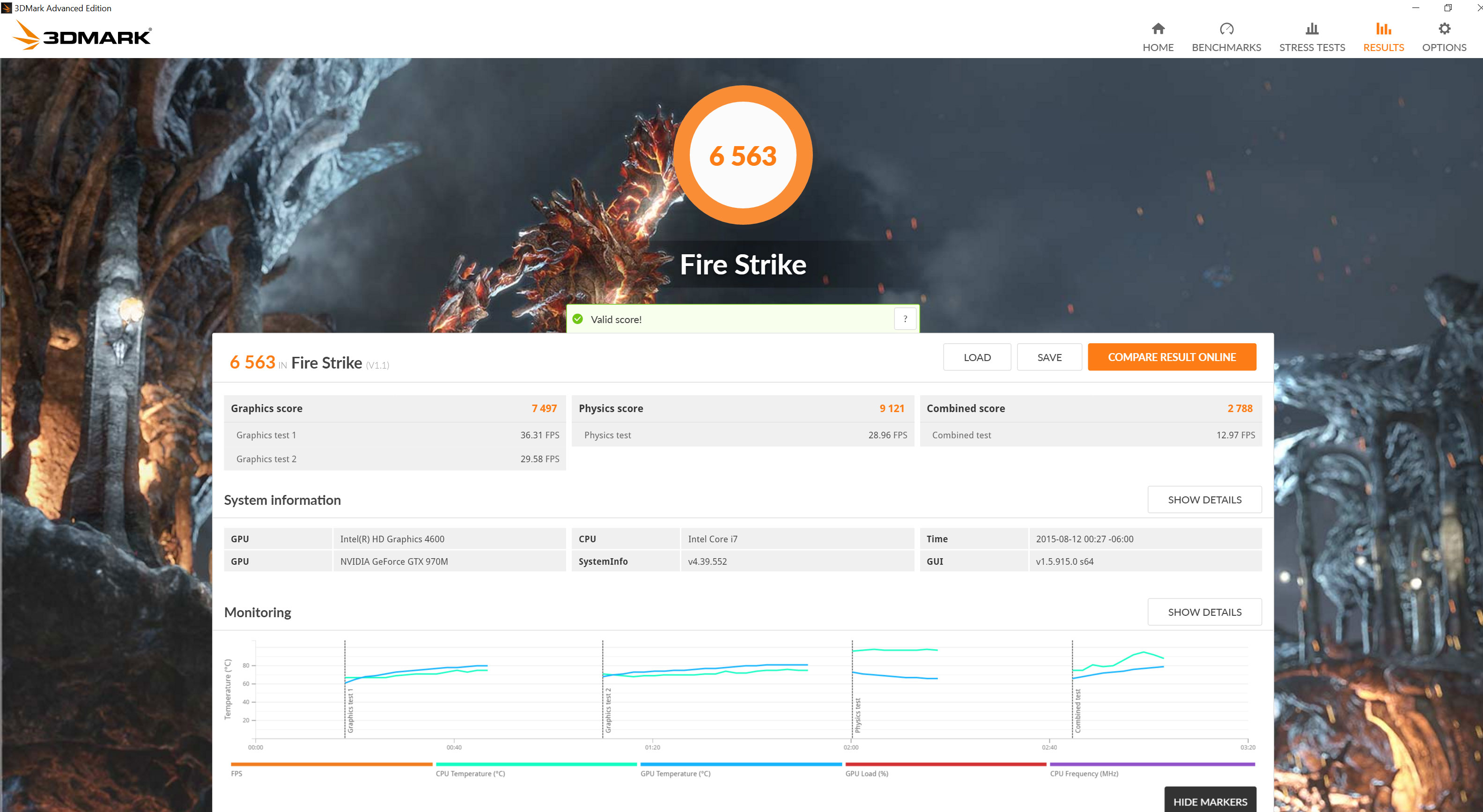Go to the BENCHMARKS tab
The image size is (1483, 812).
click(x=1226, y=37)
